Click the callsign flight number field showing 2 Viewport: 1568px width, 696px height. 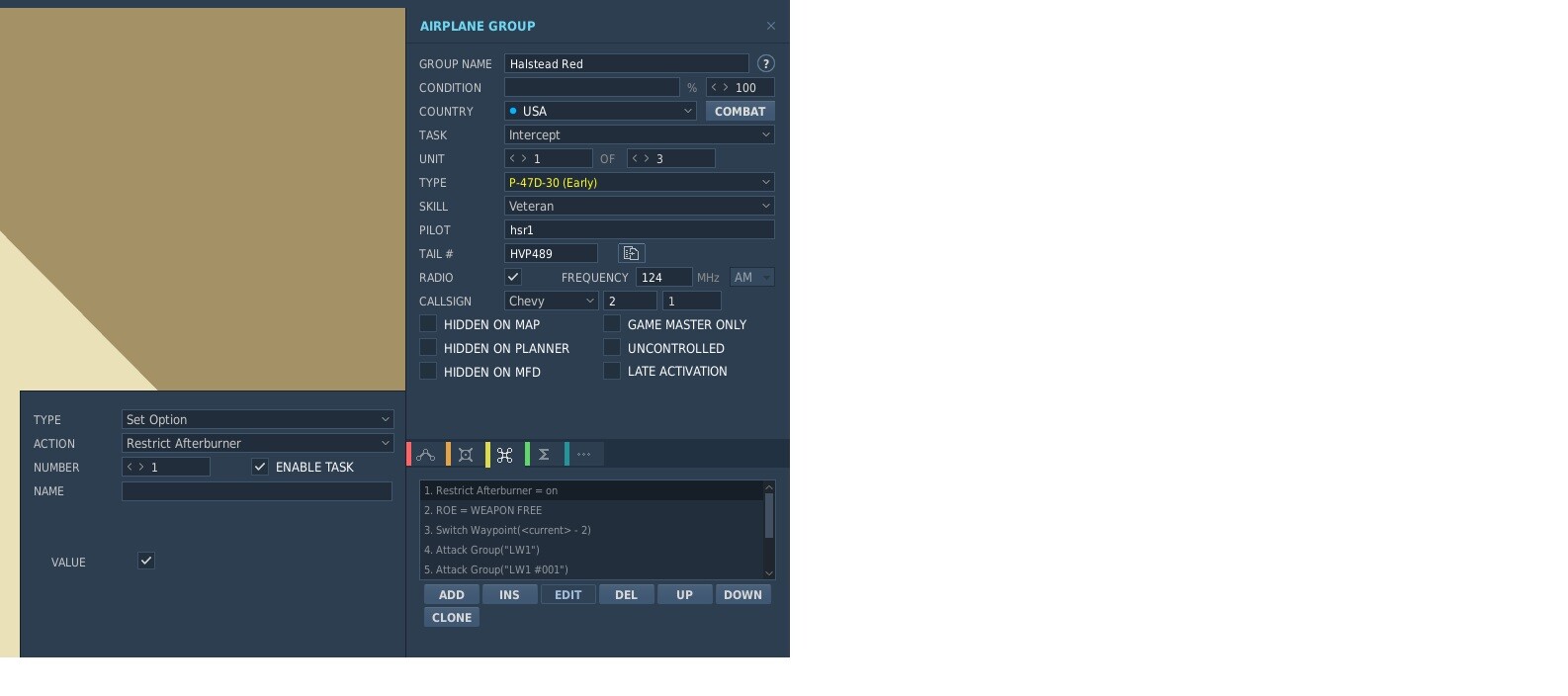pos(630,301)
